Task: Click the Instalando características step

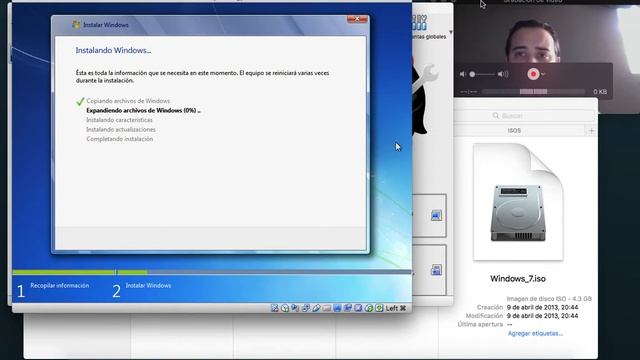Action: tap(119, 120)
